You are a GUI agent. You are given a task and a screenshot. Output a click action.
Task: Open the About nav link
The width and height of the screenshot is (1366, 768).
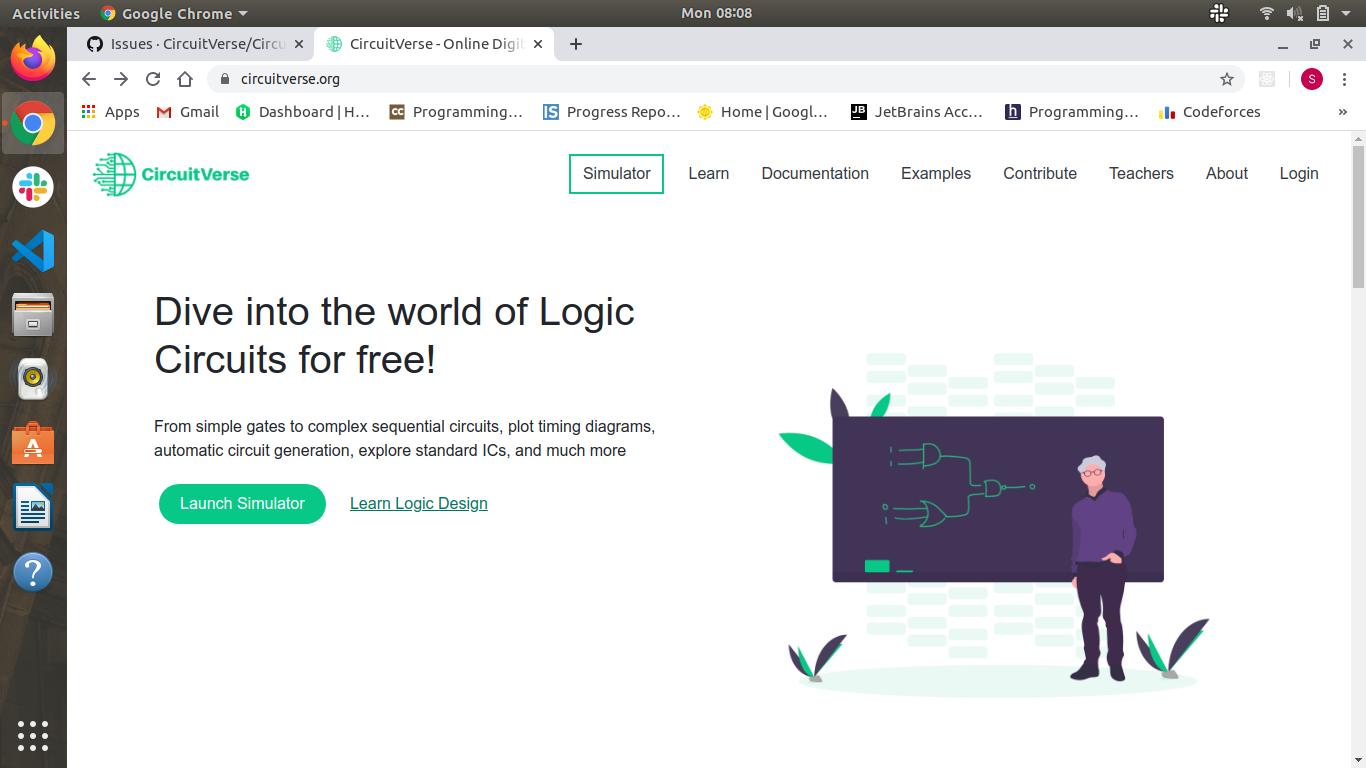(x=1227, y=174)
